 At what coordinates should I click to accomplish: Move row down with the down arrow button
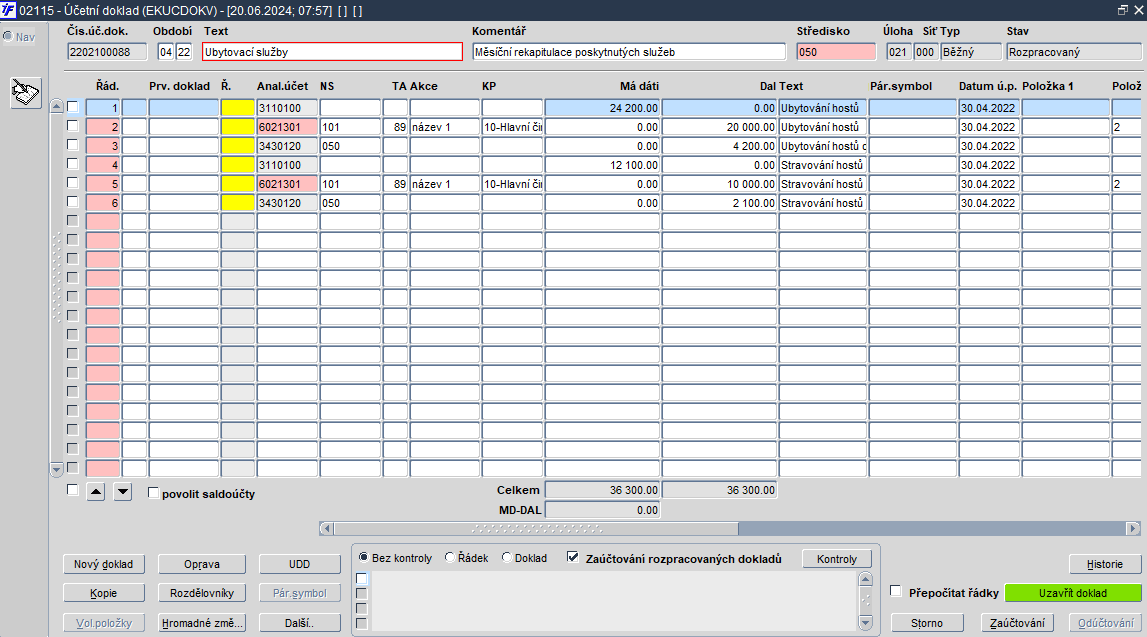123,492
